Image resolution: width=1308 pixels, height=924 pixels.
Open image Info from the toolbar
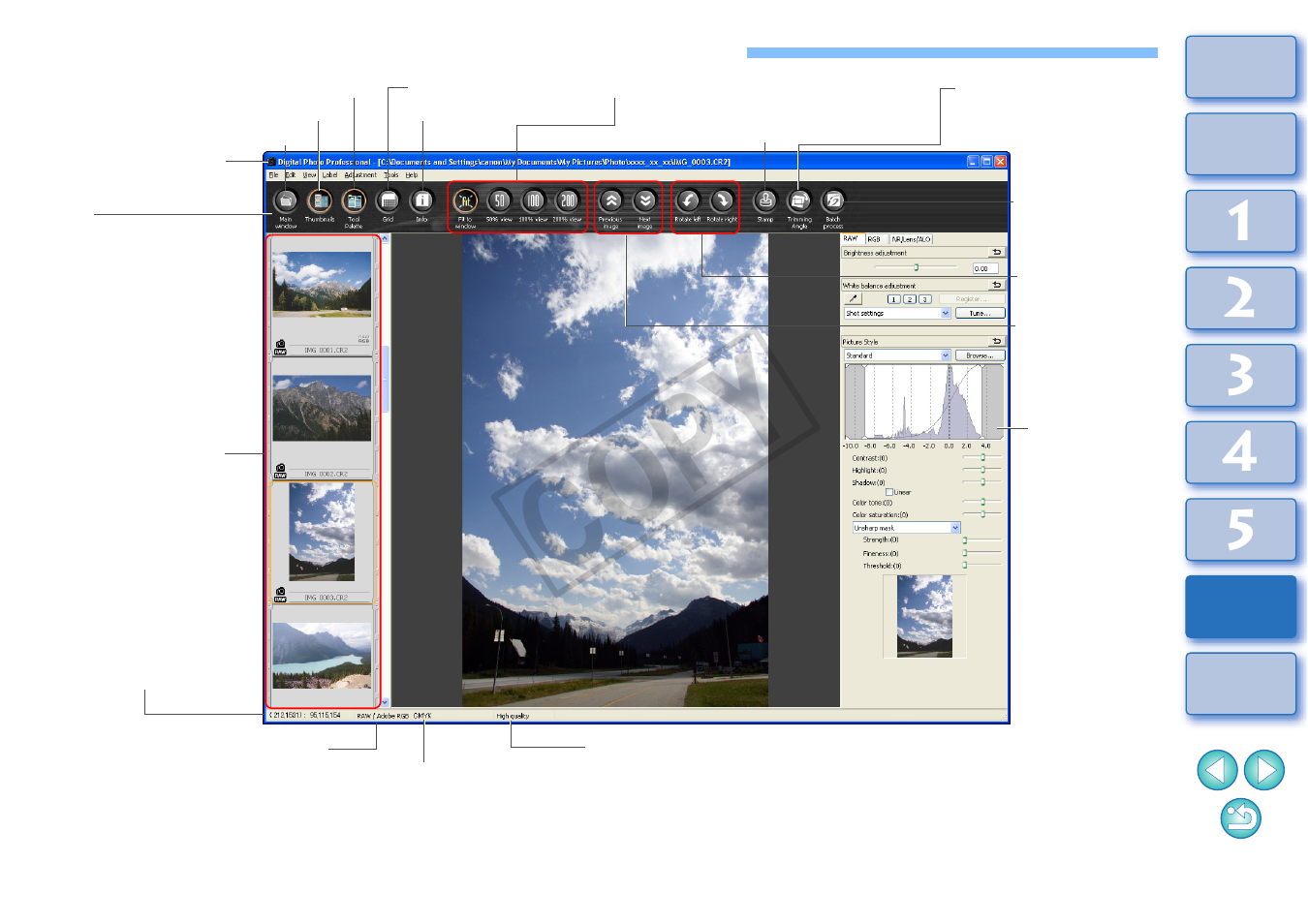tap(421, 201)
